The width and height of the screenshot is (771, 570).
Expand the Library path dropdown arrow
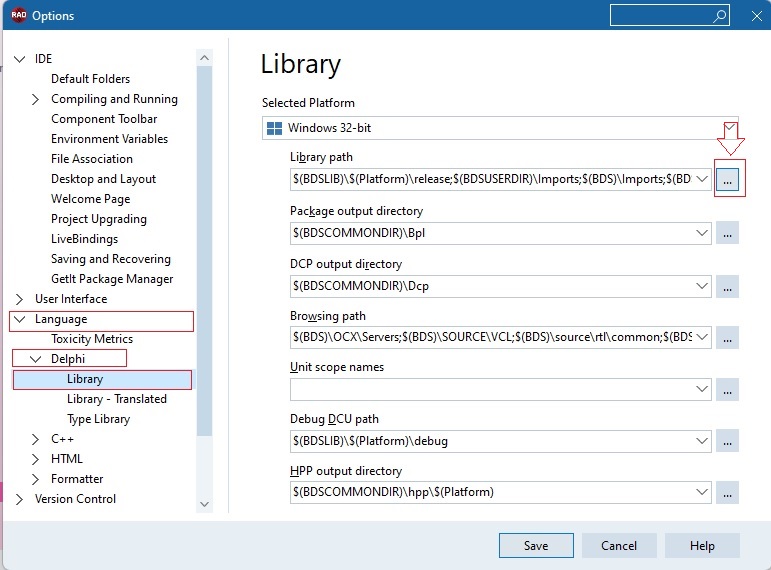pyautogui.click(x=702, y=179)
